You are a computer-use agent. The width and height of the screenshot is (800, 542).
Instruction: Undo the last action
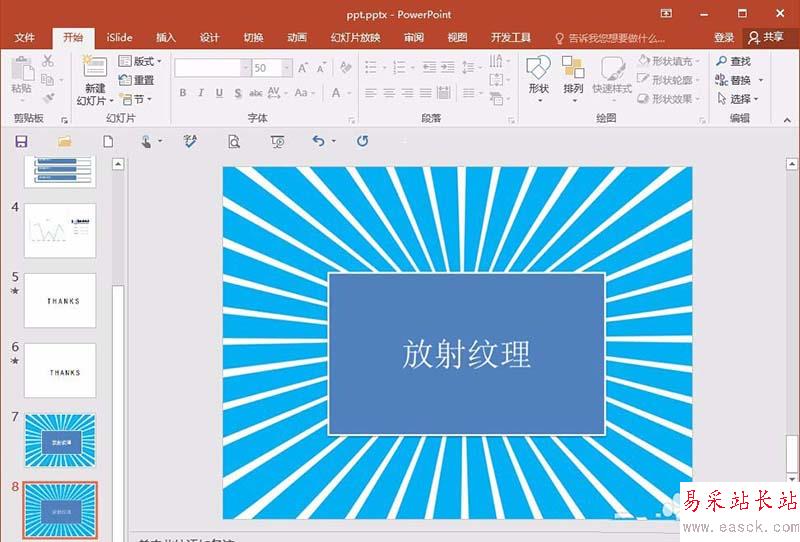[x=318, y=141]
